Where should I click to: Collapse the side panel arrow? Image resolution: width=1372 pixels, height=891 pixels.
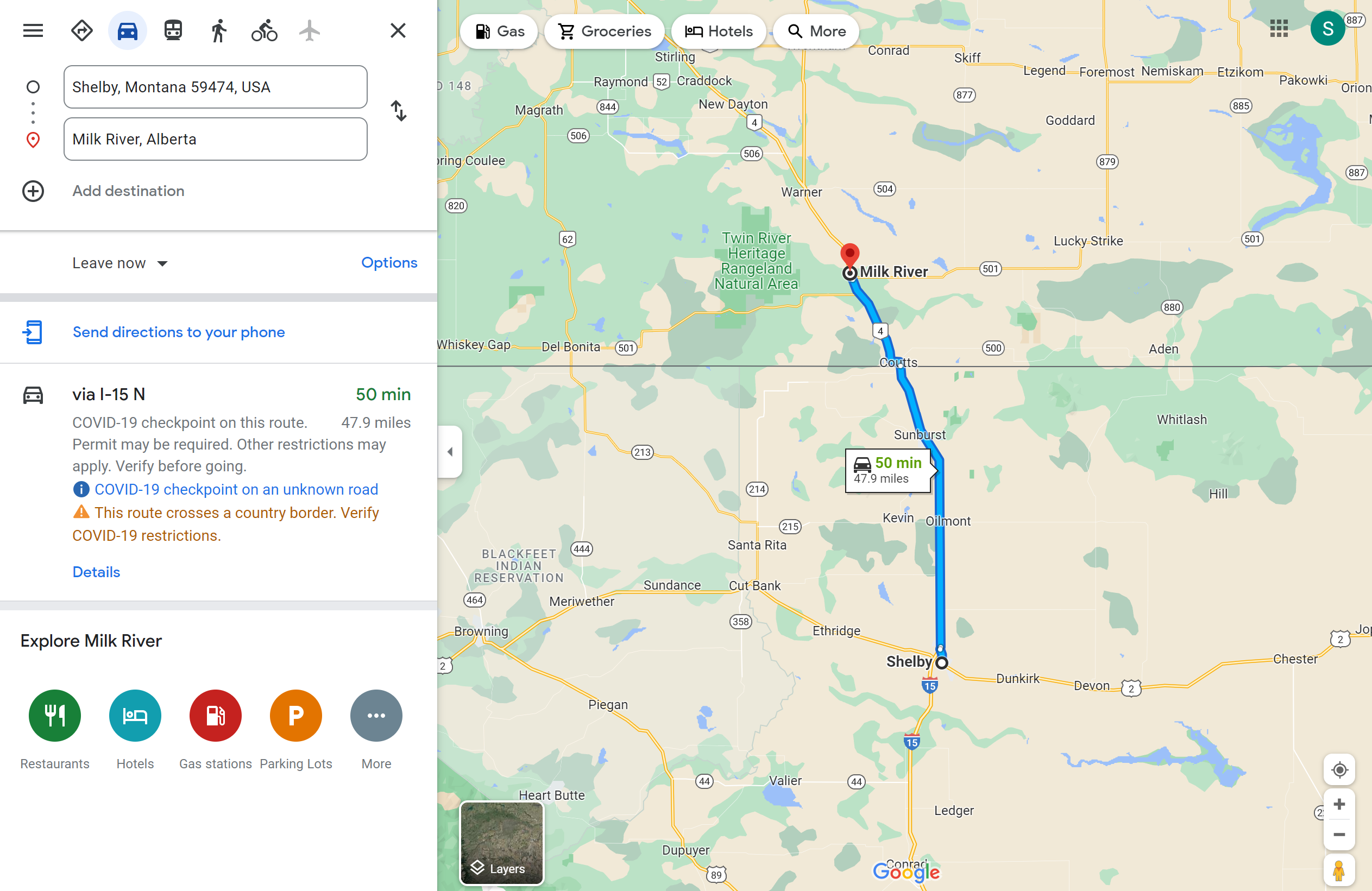450,452
